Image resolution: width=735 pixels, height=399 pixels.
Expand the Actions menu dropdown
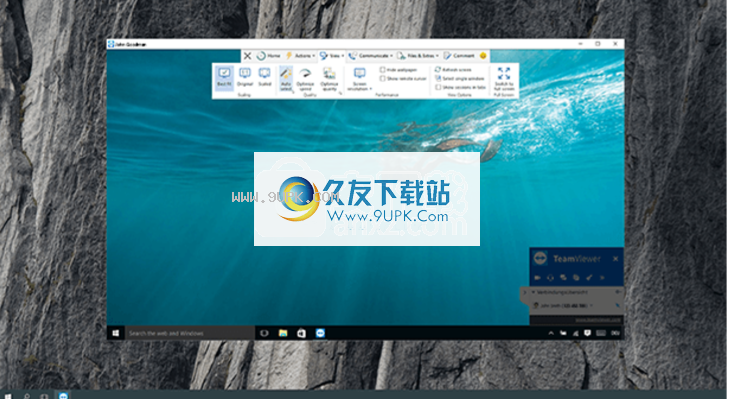300,56
